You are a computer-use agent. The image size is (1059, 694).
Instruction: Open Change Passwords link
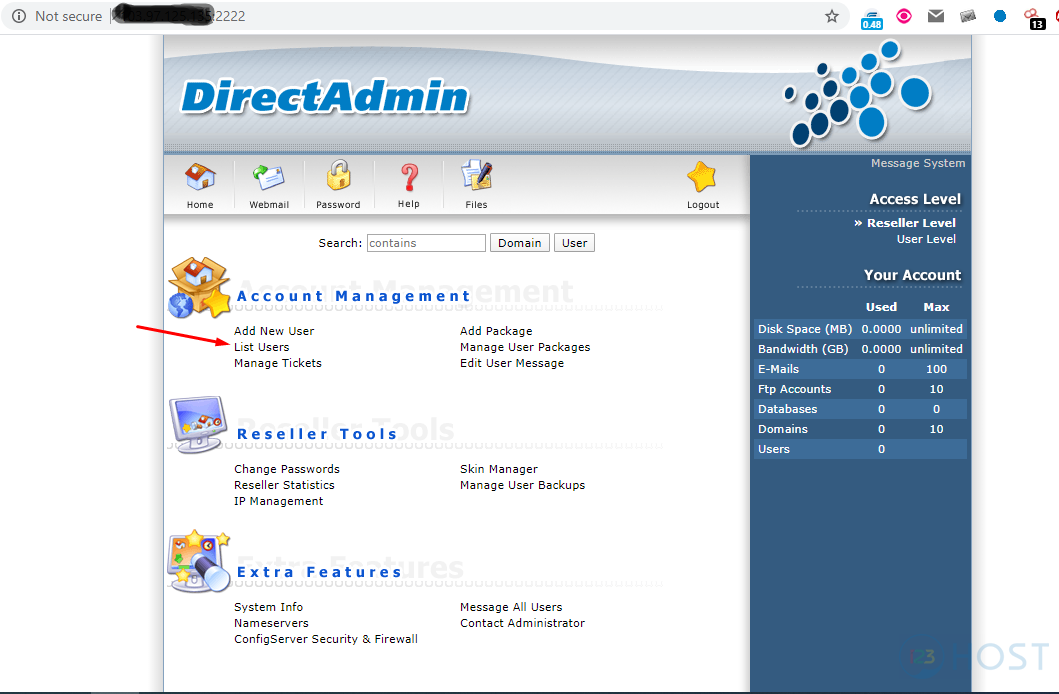click(286, 469)
